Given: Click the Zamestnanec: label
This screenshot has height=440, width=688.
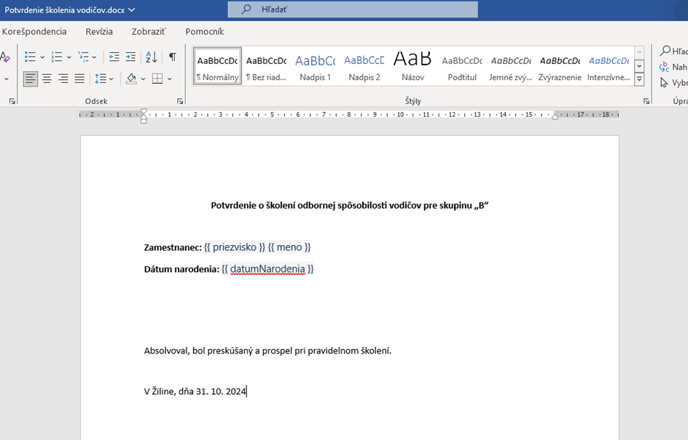Looking at the screenshot, I should [x=173, y=247].
